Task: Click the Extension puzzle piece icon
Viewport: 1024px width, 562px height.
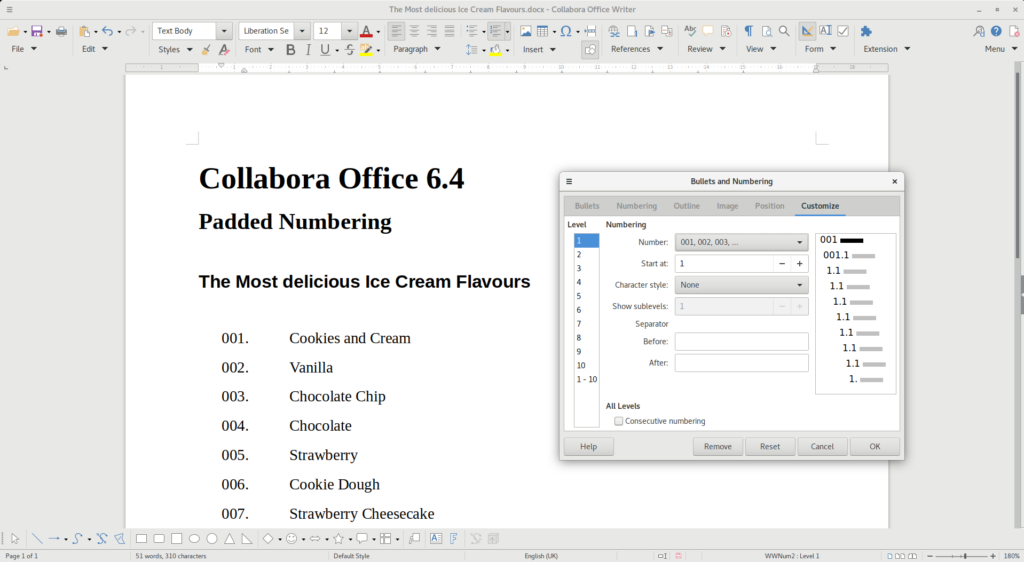Action: (x=866, y=31)
